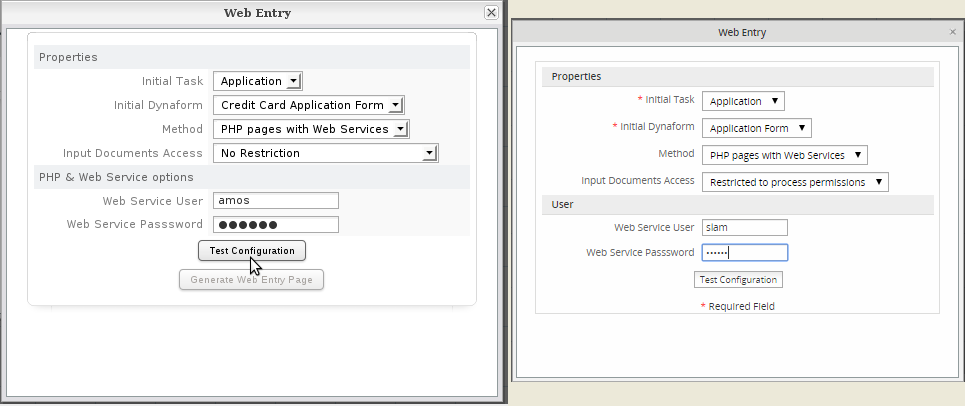Click Web Service User field containing siam
The image size is (965, 406).
tap(744, 227)
